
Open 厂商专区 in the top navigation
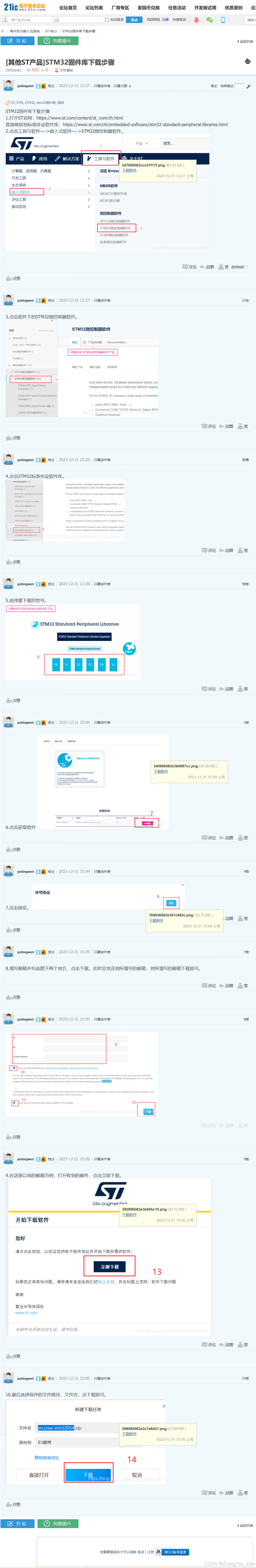120,8
